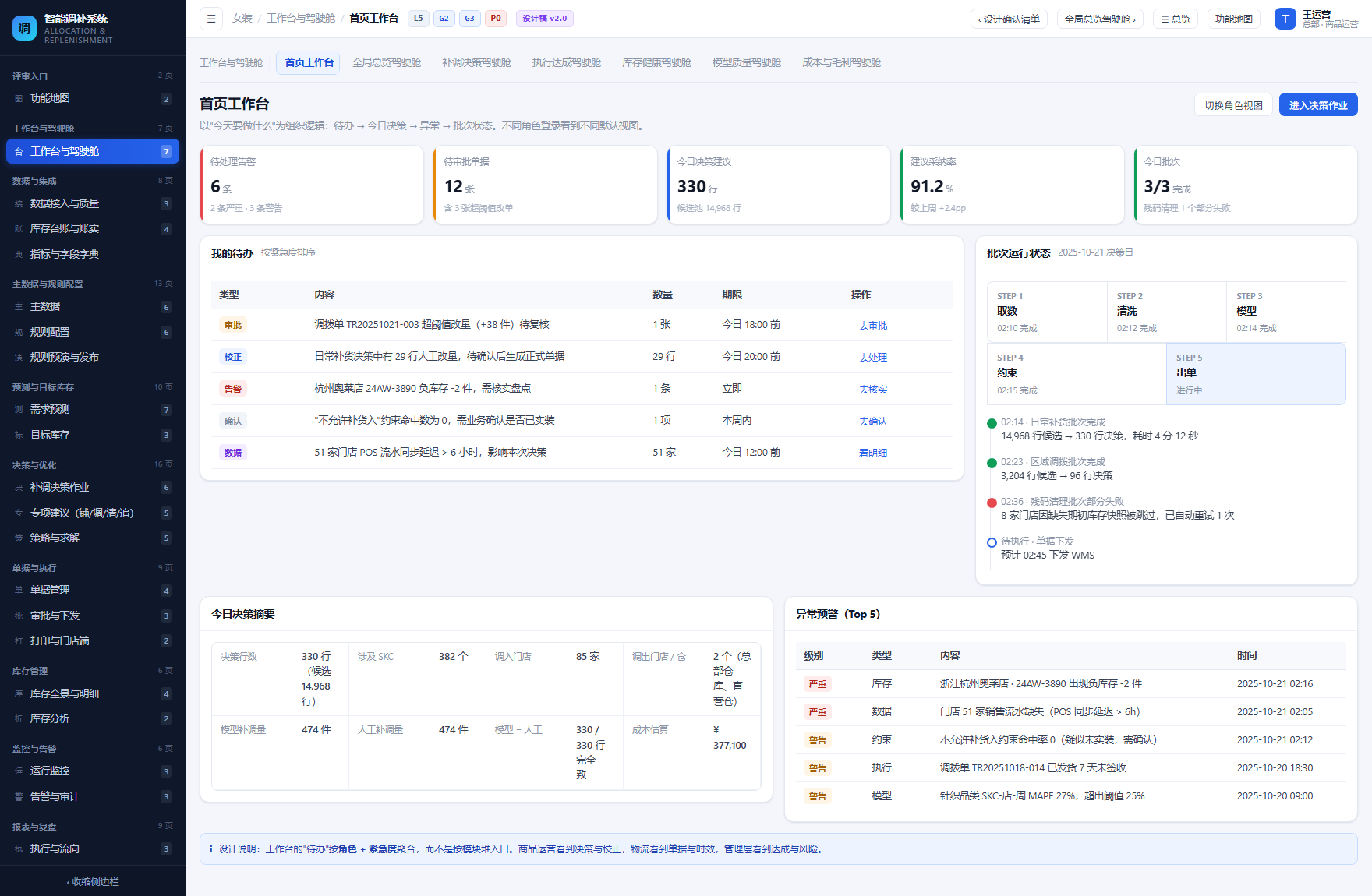Click the L5 badge in the header
Screen dimensions: 1372x896
click(419, 19)
